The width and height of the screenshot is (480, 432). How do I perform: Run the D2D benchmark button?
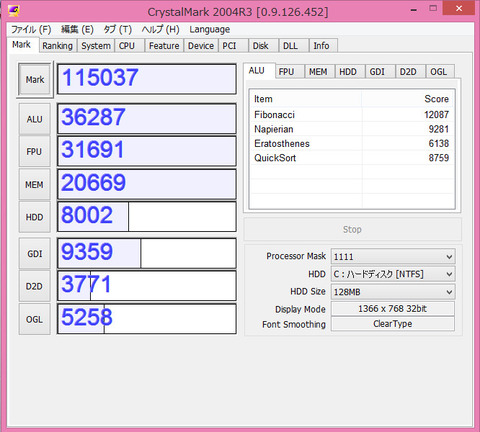[35, 286]
